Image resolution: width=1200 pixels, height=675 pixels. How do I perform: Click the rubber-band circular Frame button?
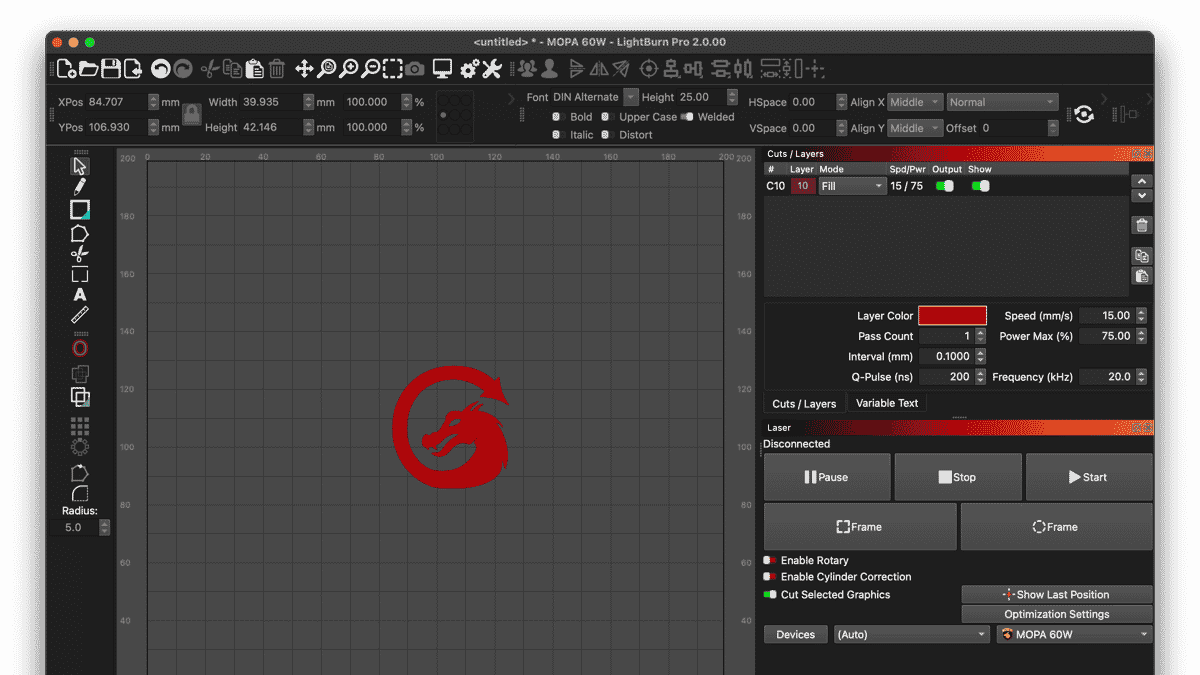pyautogui.click(x=1057, y=527)
